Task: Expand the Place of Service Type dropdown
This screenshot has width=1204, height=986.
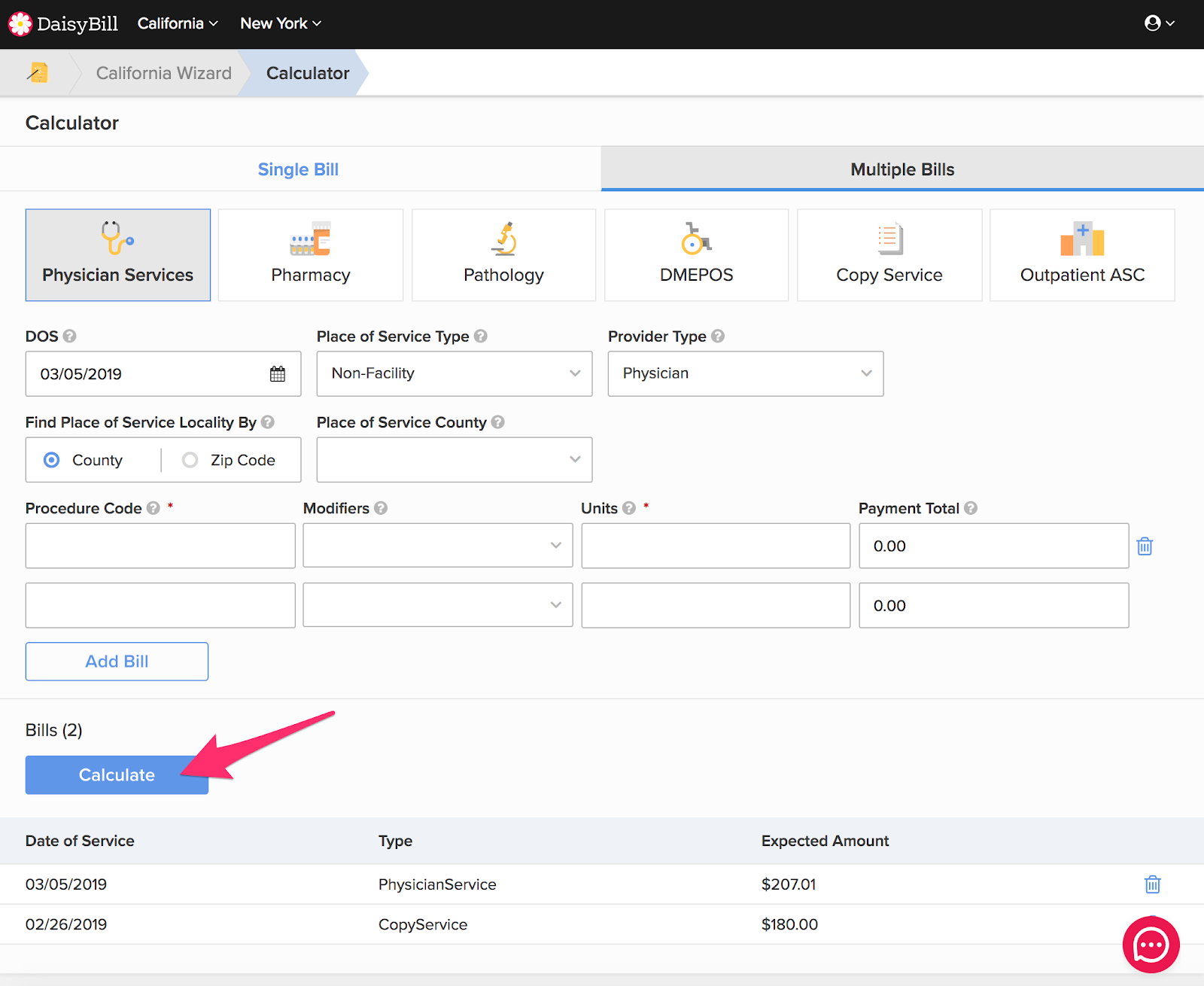Action: point(455,373)
